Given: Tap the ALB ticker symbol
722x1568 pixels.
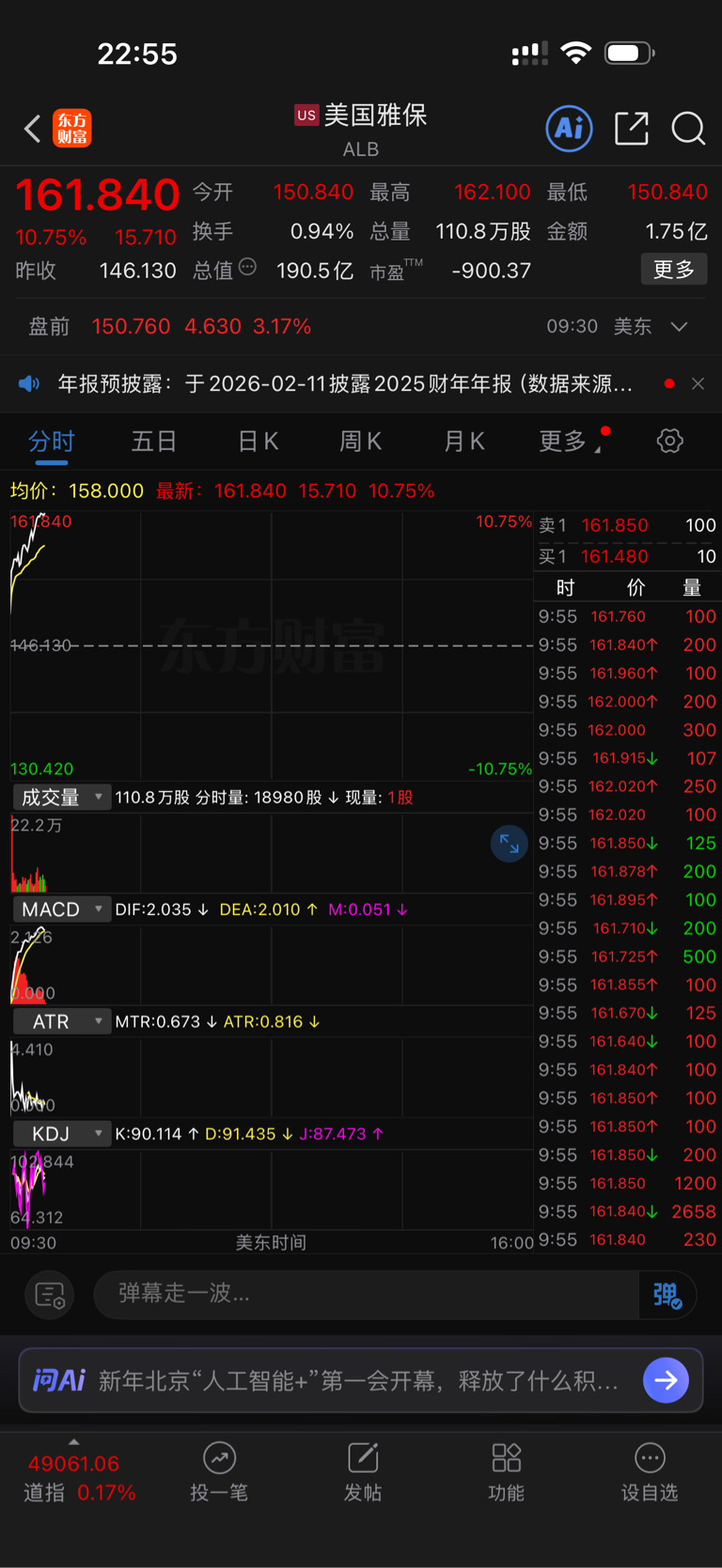Looking at the screenshot, I should tap(361, 149).
